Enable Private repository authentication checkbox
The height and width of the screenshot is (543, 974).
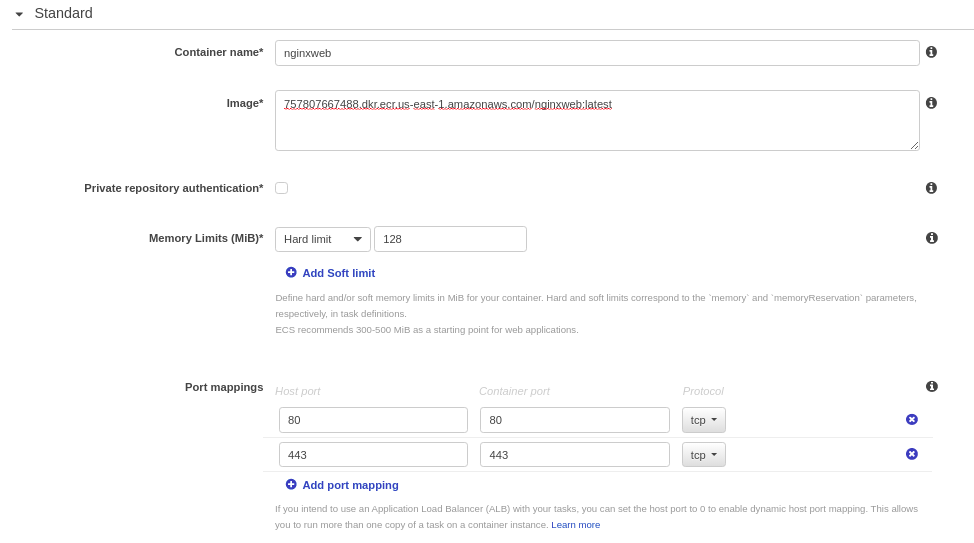(281, 188)
